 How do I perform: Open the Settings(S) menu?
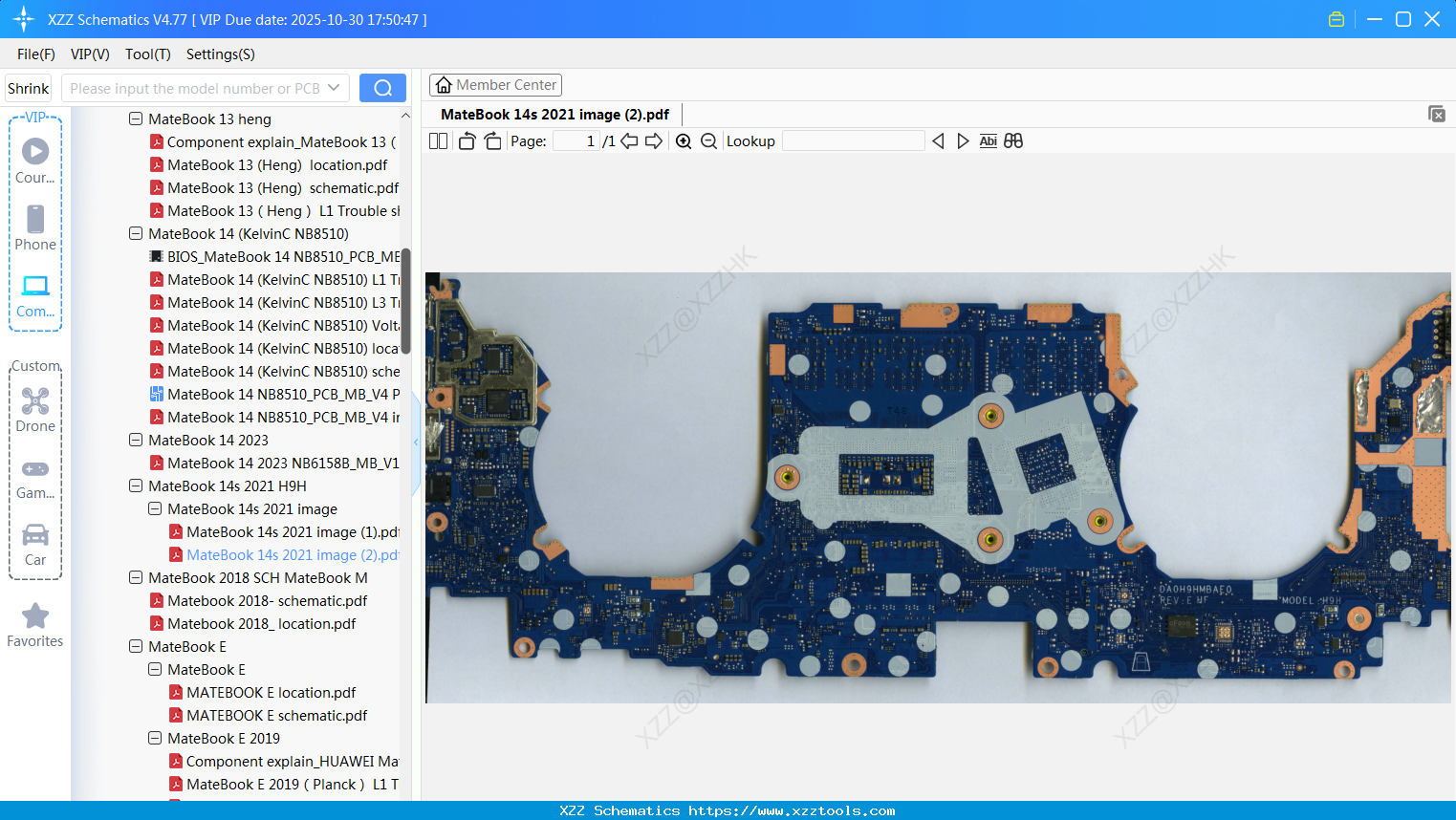pyautogui.click(x=221, y=54)
